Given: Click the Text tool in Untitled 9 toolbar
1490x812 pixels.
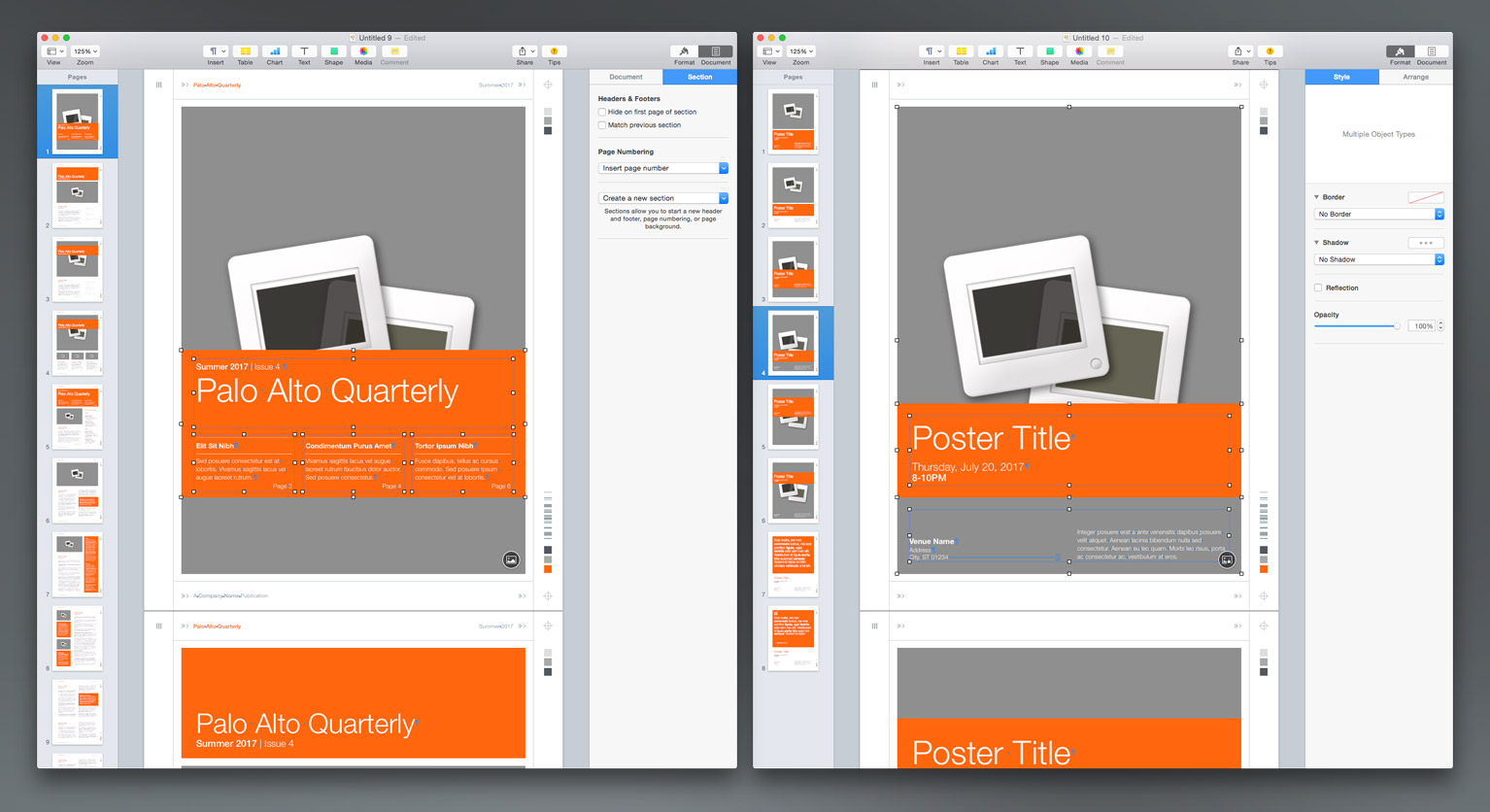Looking at the screenshot, I should 304,51.
